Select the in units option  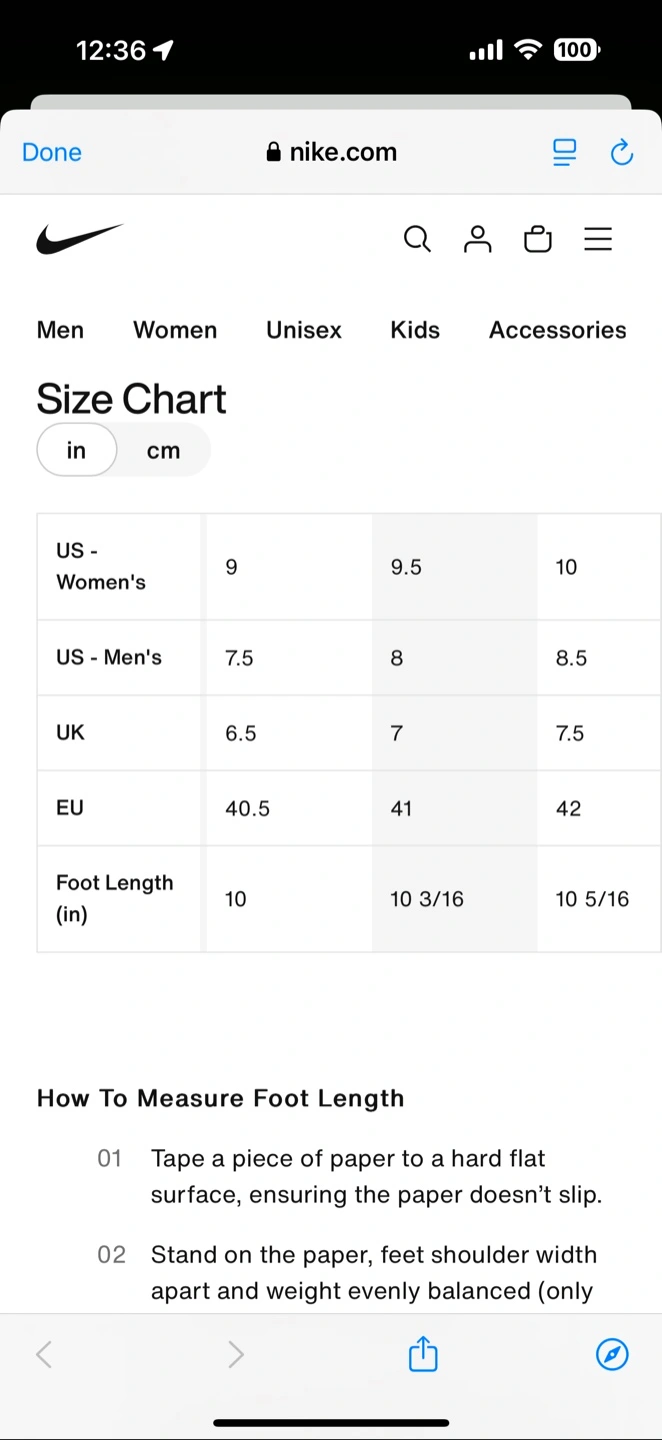(77, 450)
